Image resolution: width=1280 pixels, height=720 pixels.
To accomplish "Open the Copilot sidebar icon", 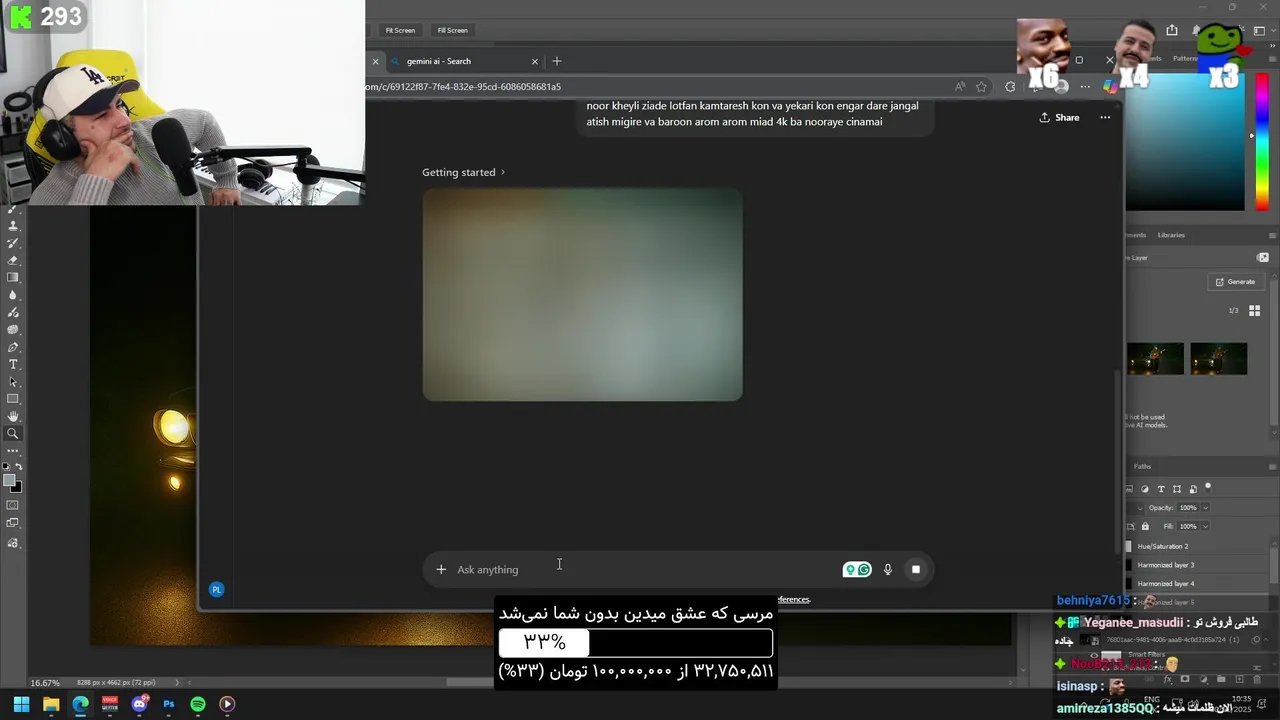I will 1110,87.
